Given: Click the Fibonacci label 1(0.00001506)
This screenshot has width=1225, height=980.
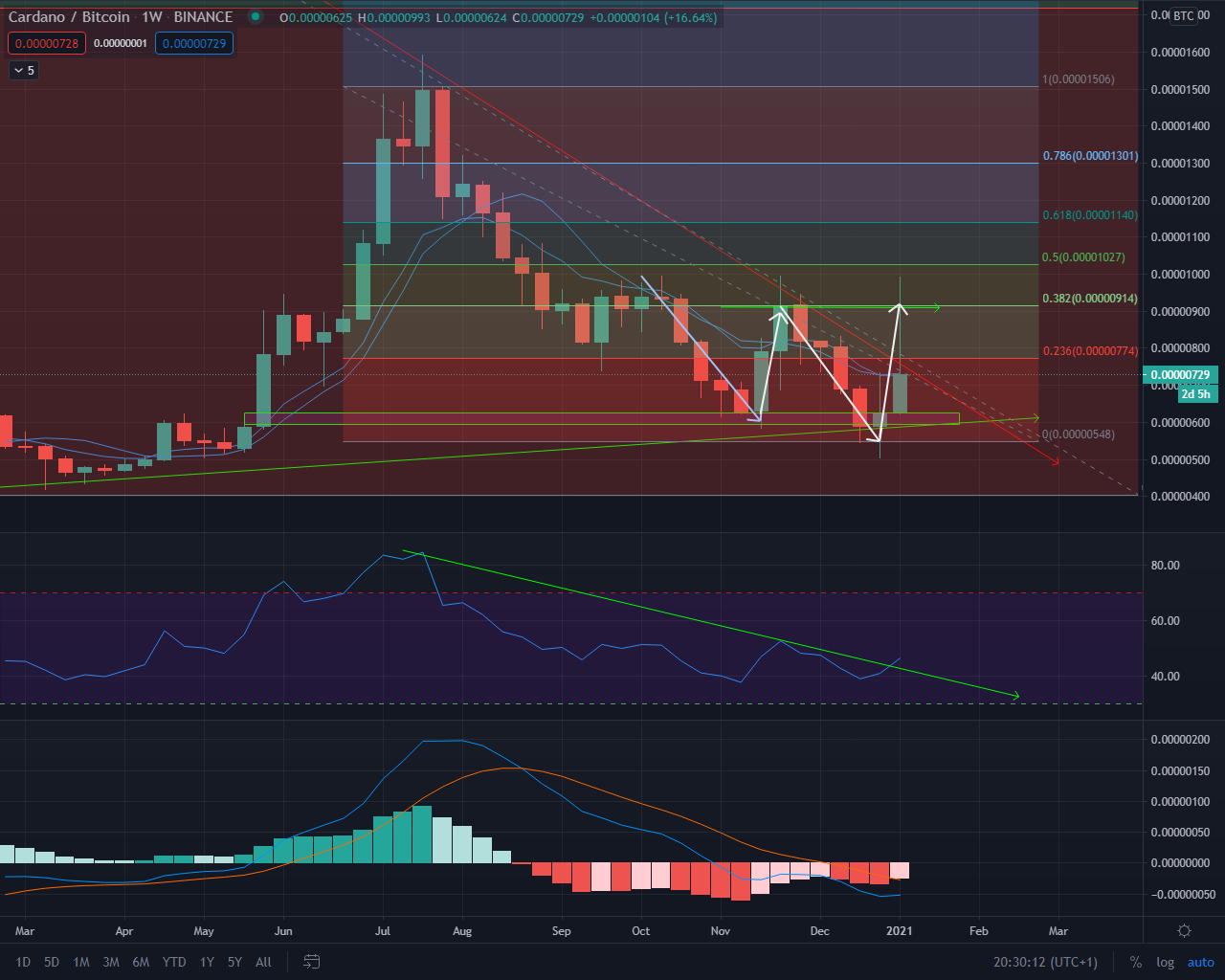Looking at the screenshot, I should [x=1079, y=79].
